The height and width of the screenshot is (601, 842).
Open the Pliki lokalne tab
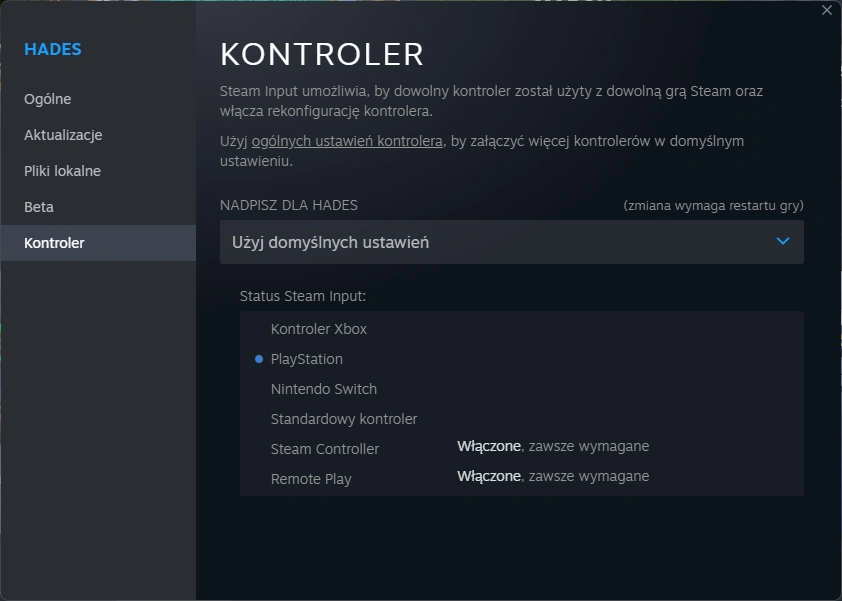98,171
